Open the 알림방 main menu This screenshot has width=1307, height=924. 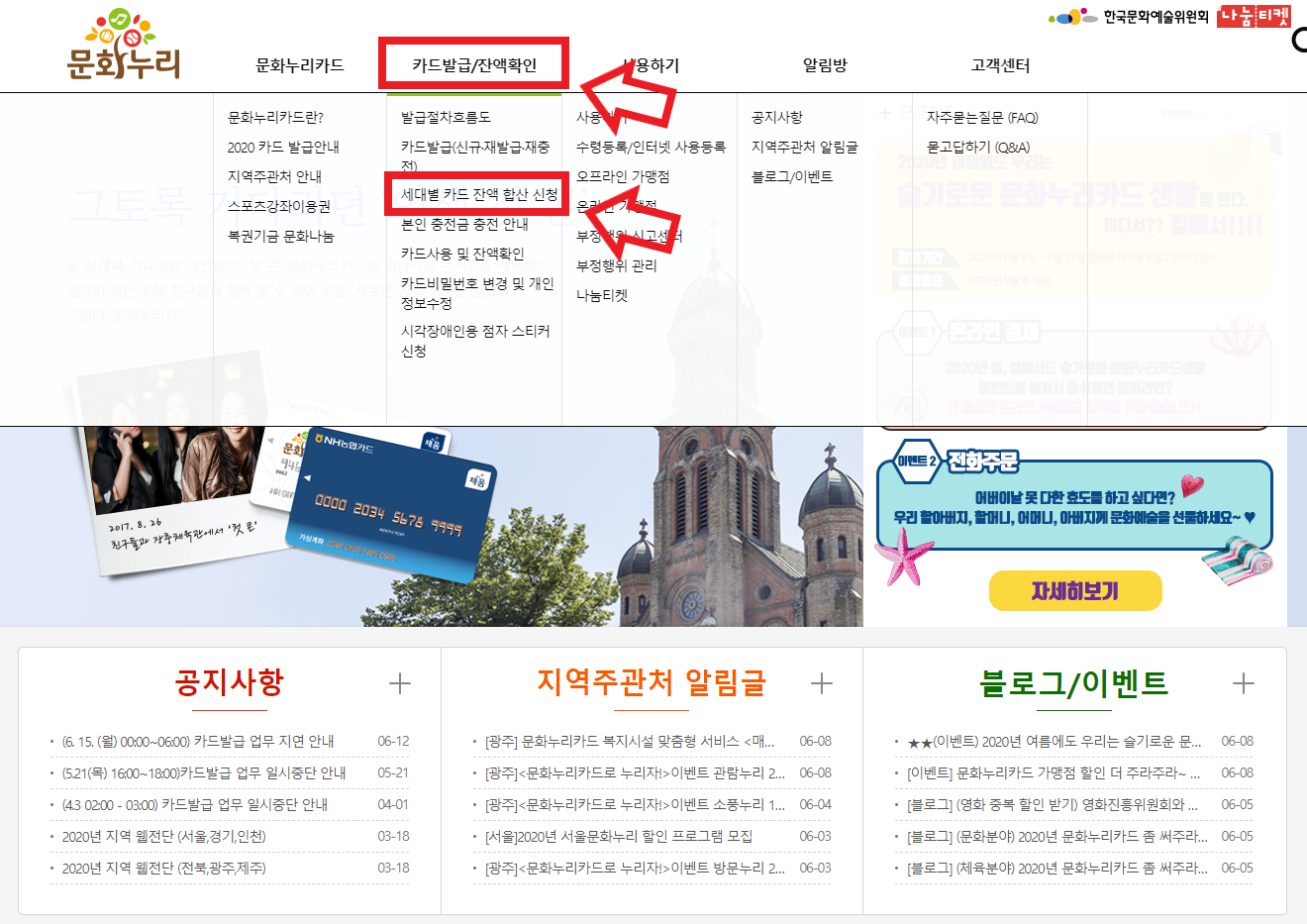(825, 65)
